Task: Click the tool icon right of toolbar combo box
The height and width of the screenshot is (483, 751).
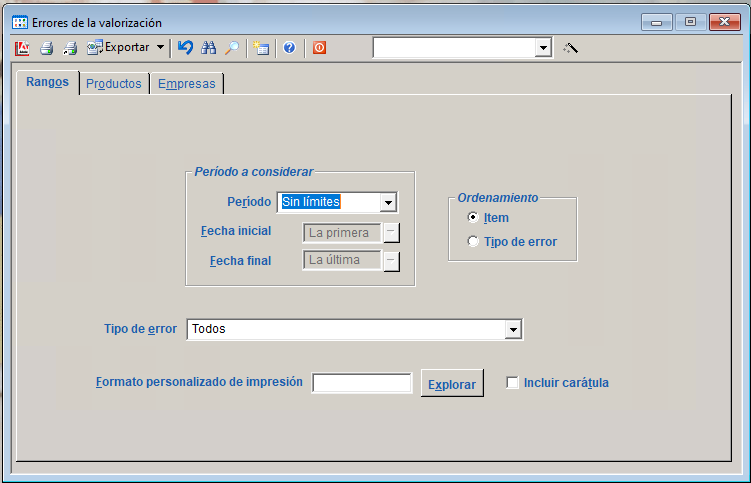Action: (x=571, y=47)
